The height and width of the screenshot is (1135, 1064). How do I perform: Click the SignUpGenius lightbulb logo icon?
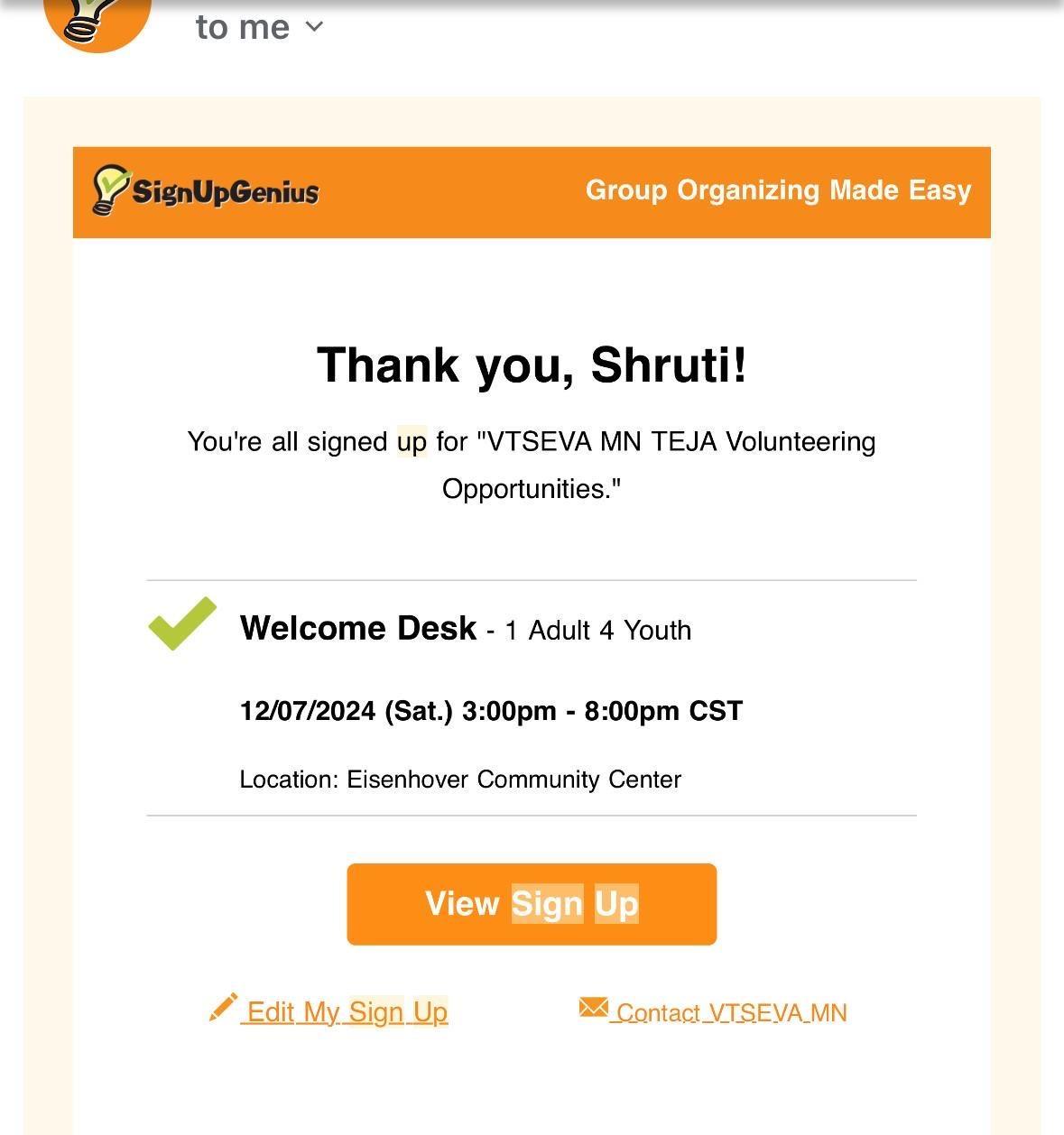[111, 189]
